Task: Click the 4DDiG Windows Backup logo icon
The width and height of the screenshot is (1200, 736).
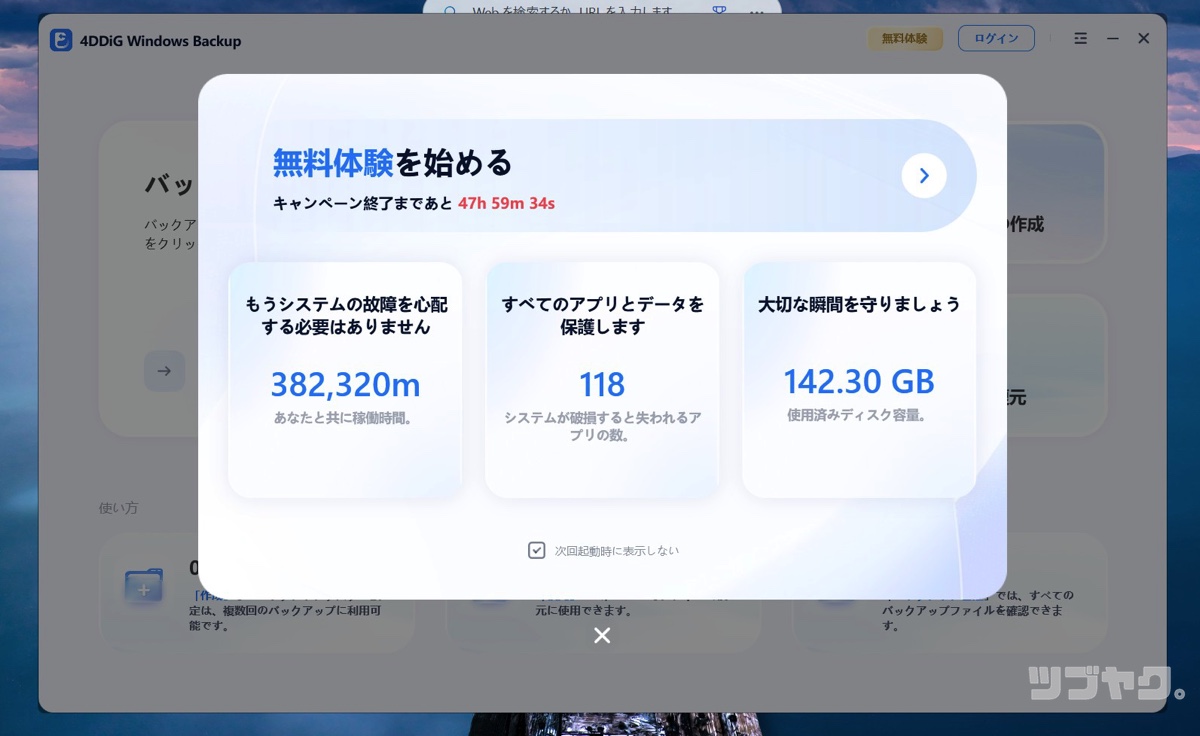Action: [x=61, y=40]
